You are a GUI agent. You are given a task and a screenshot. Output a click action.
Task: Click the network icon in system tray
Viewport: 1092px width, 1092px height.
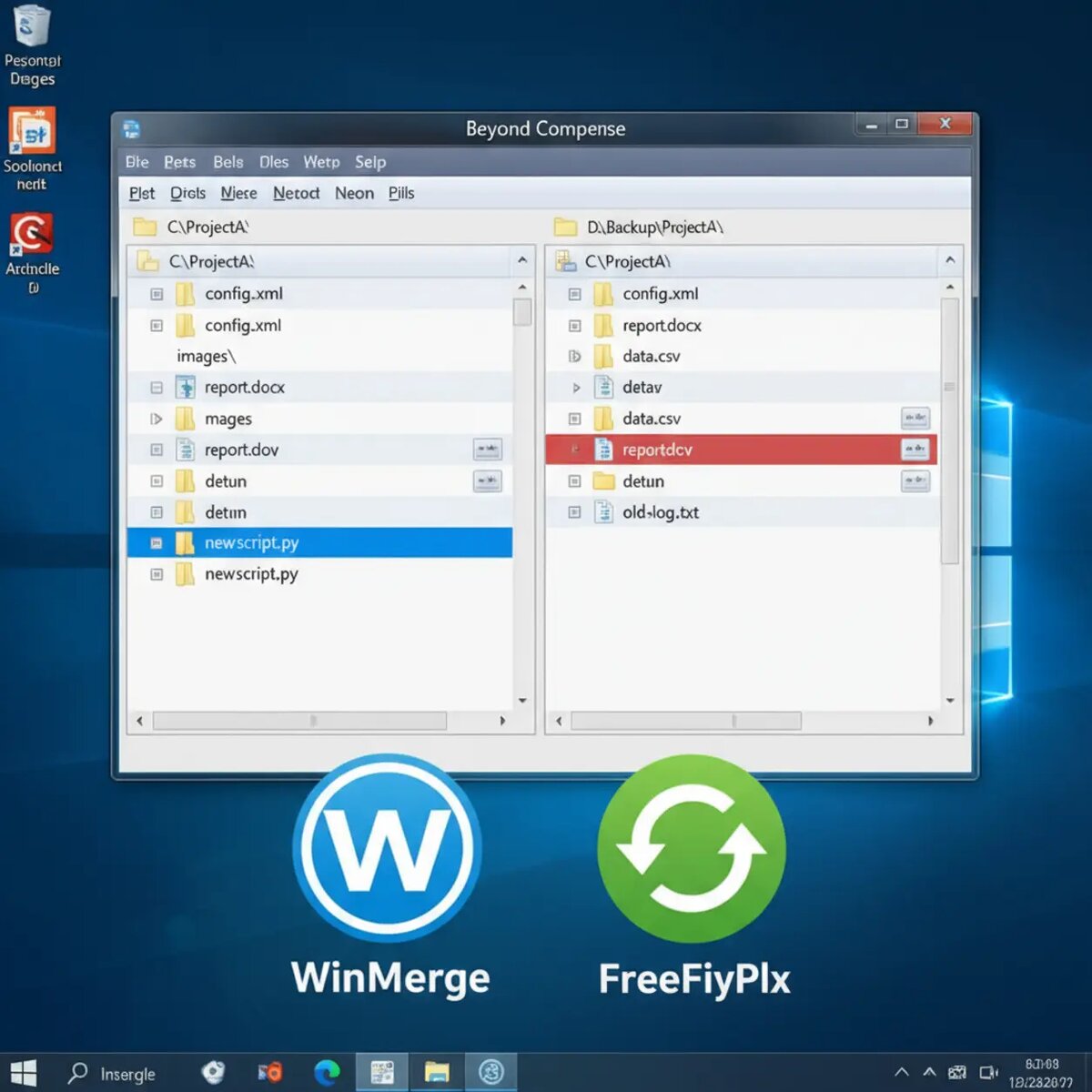point(956,1073)
